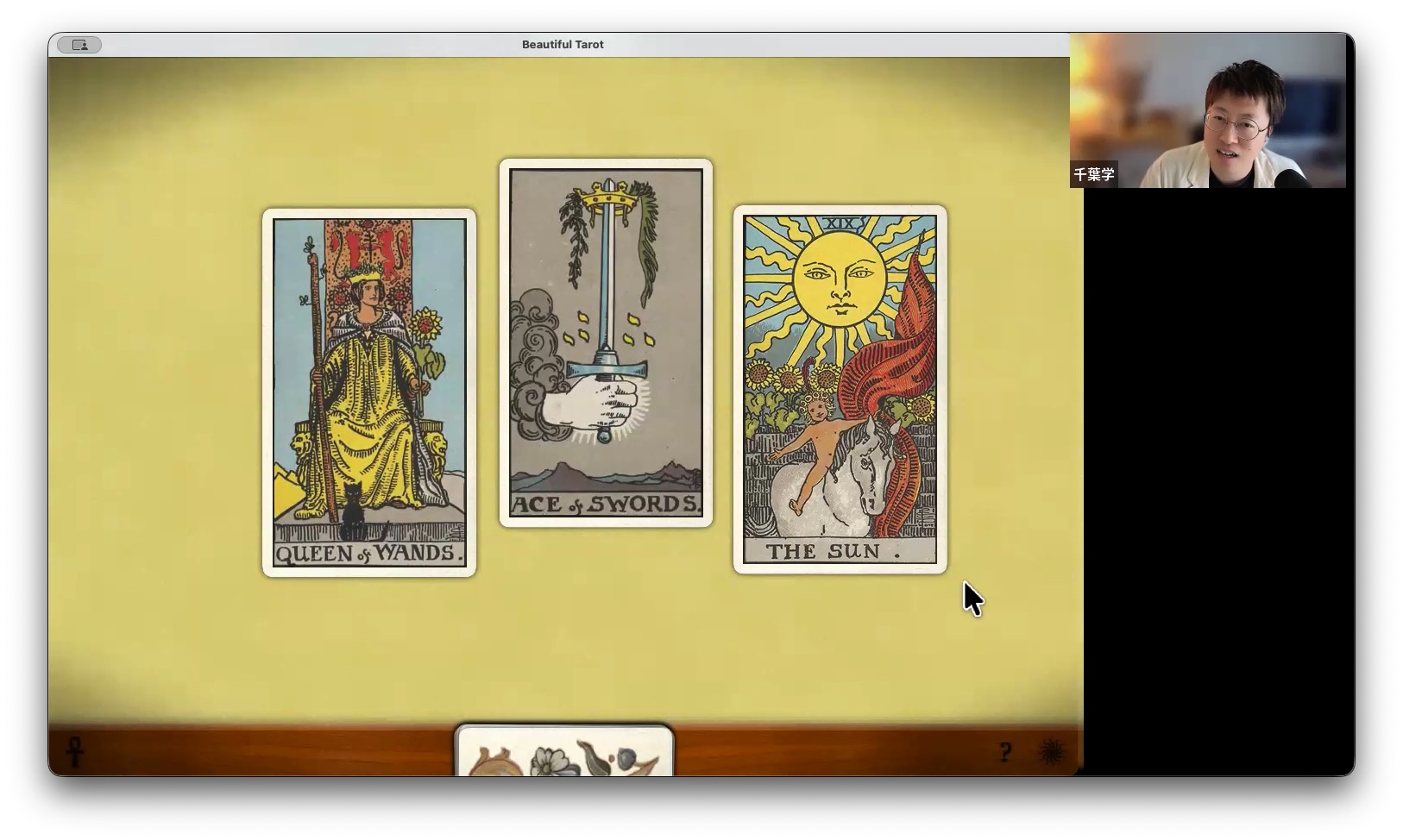Click the ankh icon on the wooden bar

(x=75, y=751)
